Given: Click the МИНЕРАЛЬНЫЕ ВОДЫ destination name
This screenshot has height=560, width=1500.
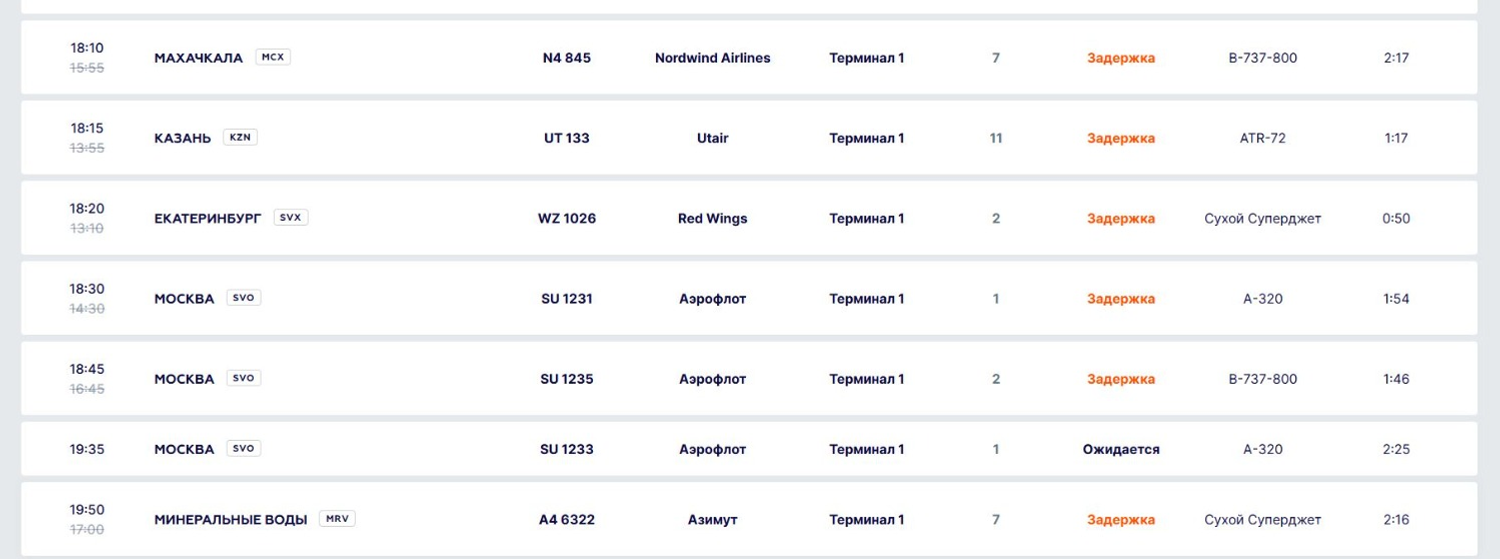Looking at the screenshot, I should [231, 520].
